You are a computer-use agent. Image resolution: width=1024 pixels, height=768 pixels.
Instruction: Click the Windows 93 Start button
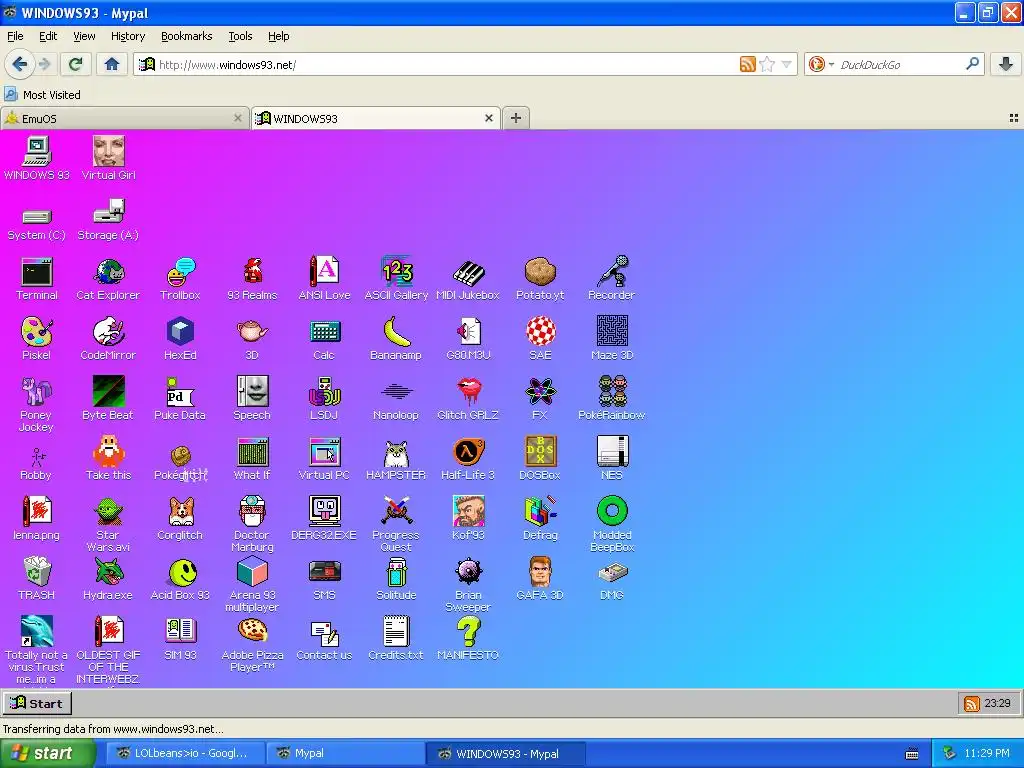click(37, 703)
